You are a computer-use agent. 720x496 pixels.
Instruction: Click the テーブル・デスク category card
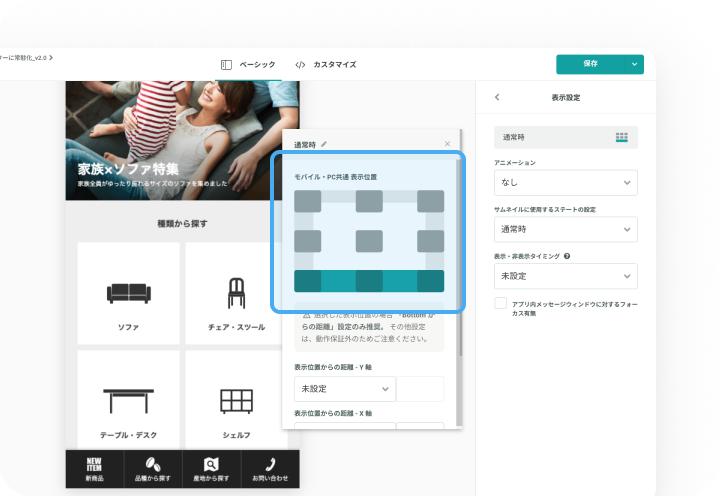(129, 400)
